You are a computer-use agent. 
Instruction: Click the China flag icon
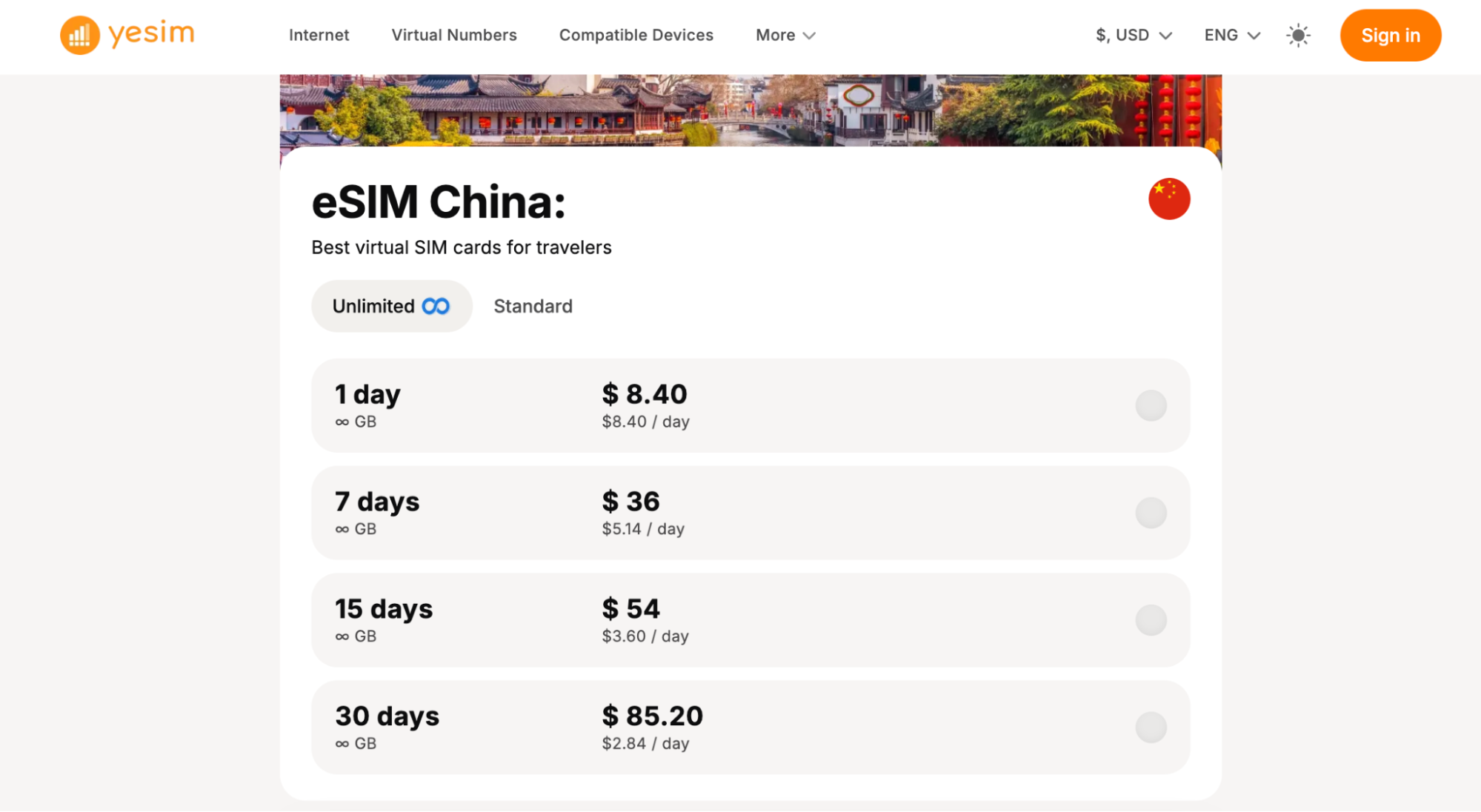[x=1169, y=199]
